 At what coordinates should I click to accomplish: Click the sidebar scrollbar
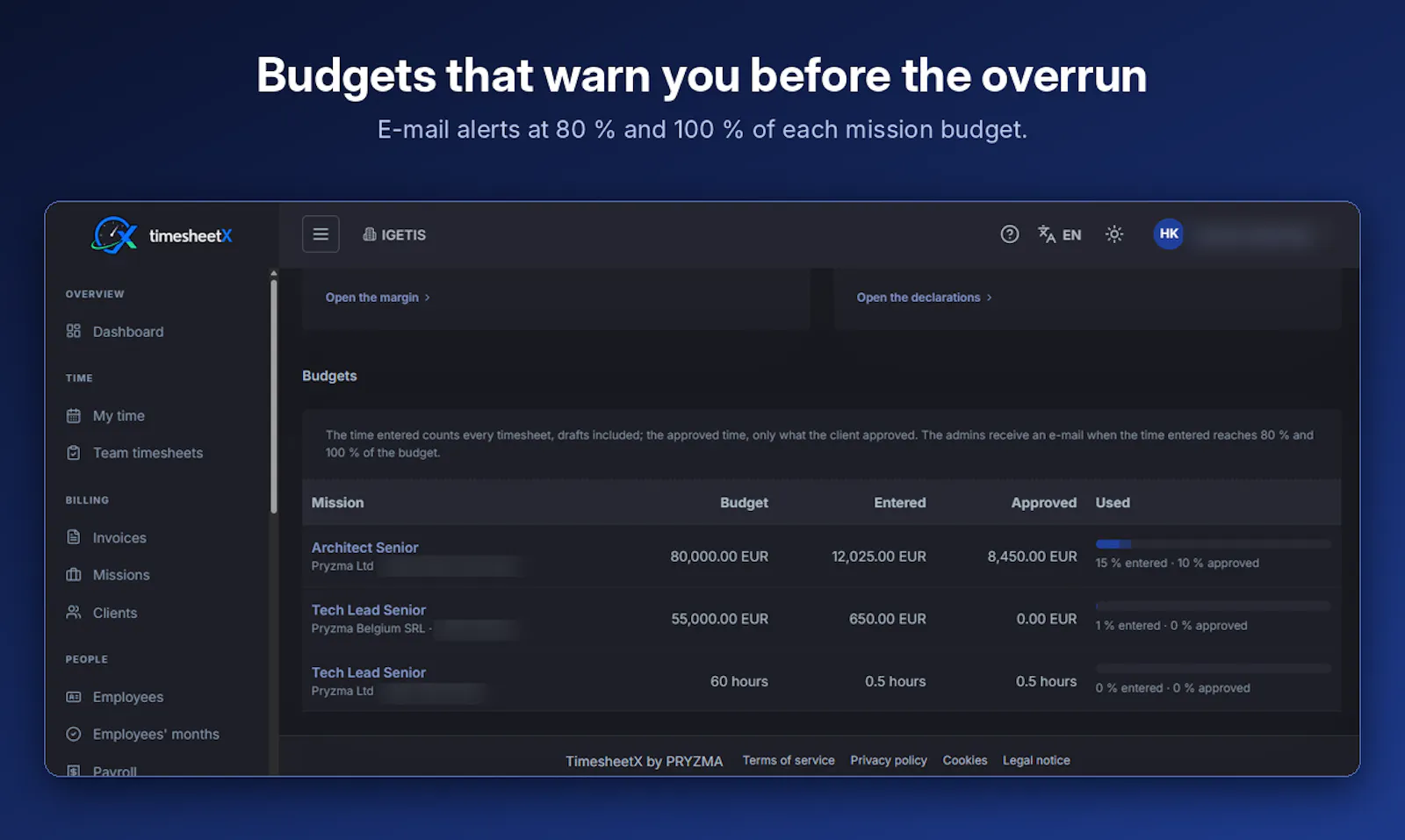coord(274,395)
